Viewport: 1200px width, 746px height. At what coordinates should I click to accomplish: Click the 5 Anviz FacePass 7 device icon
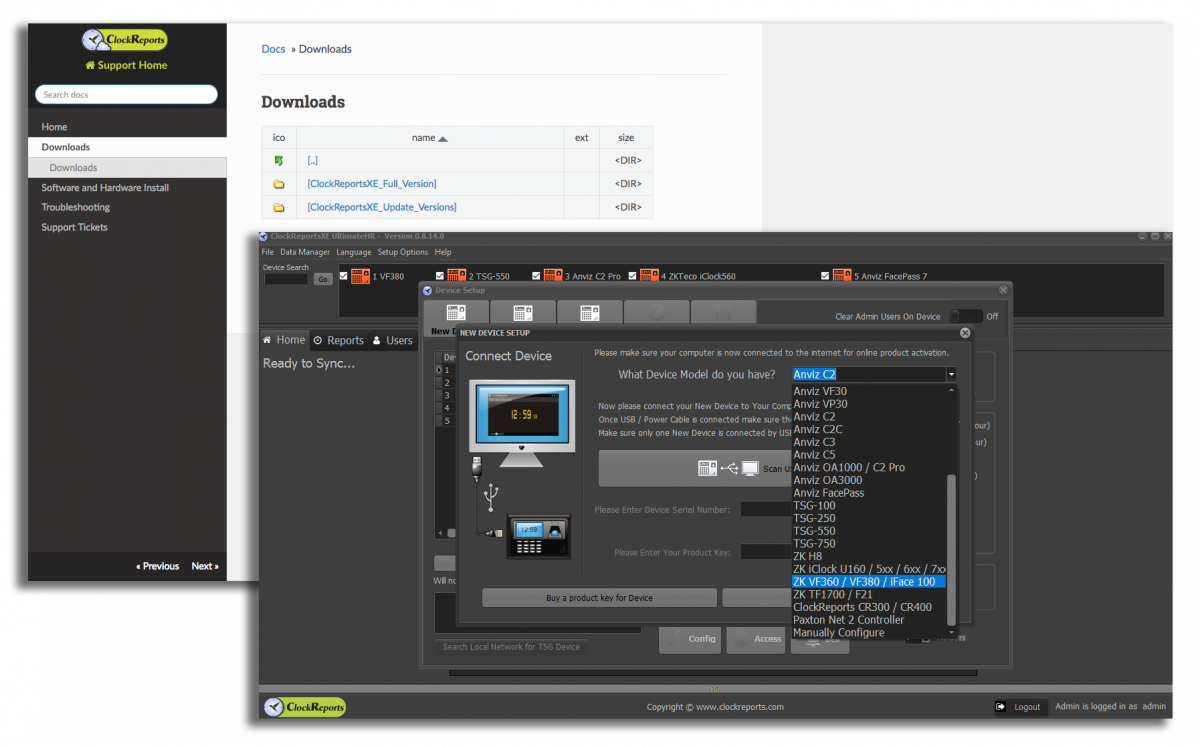[842, 276]
